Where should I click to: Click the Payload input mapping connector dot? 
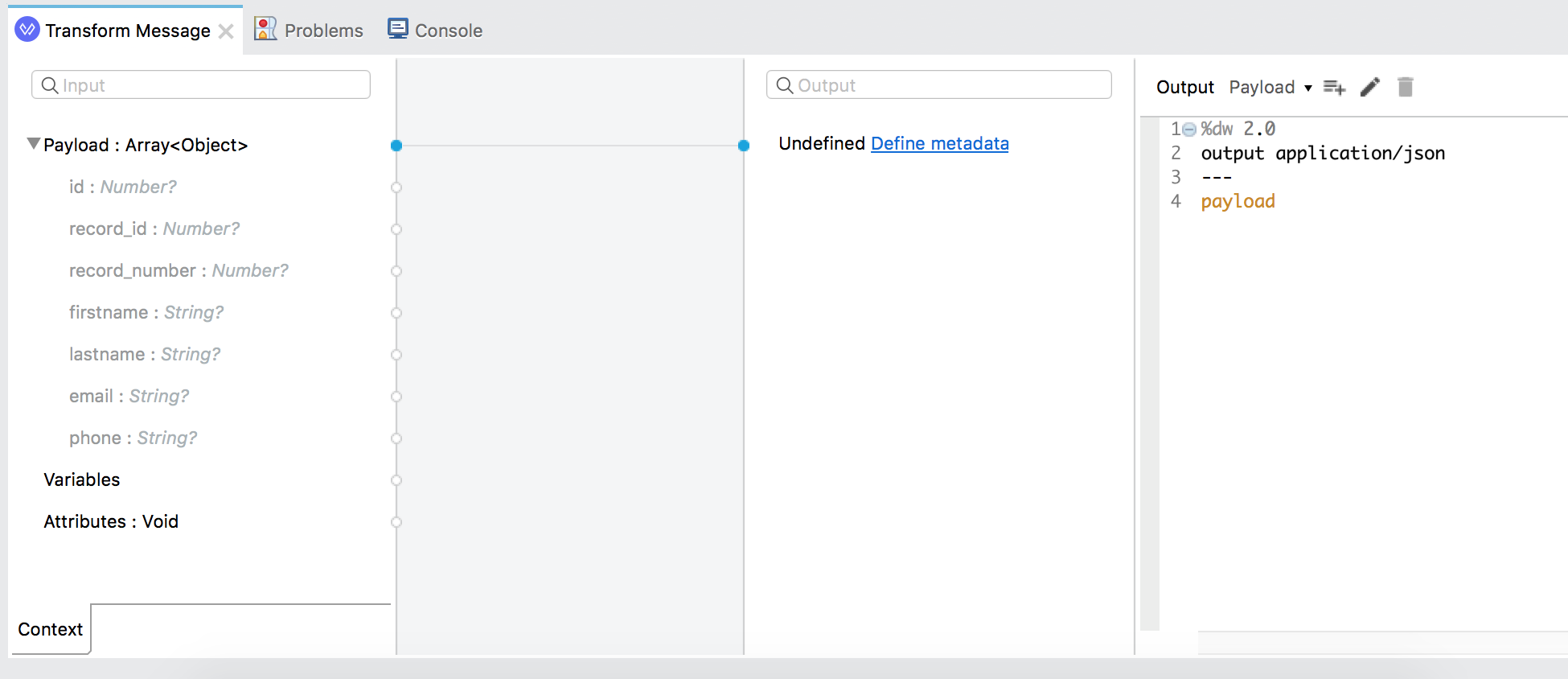396,146
